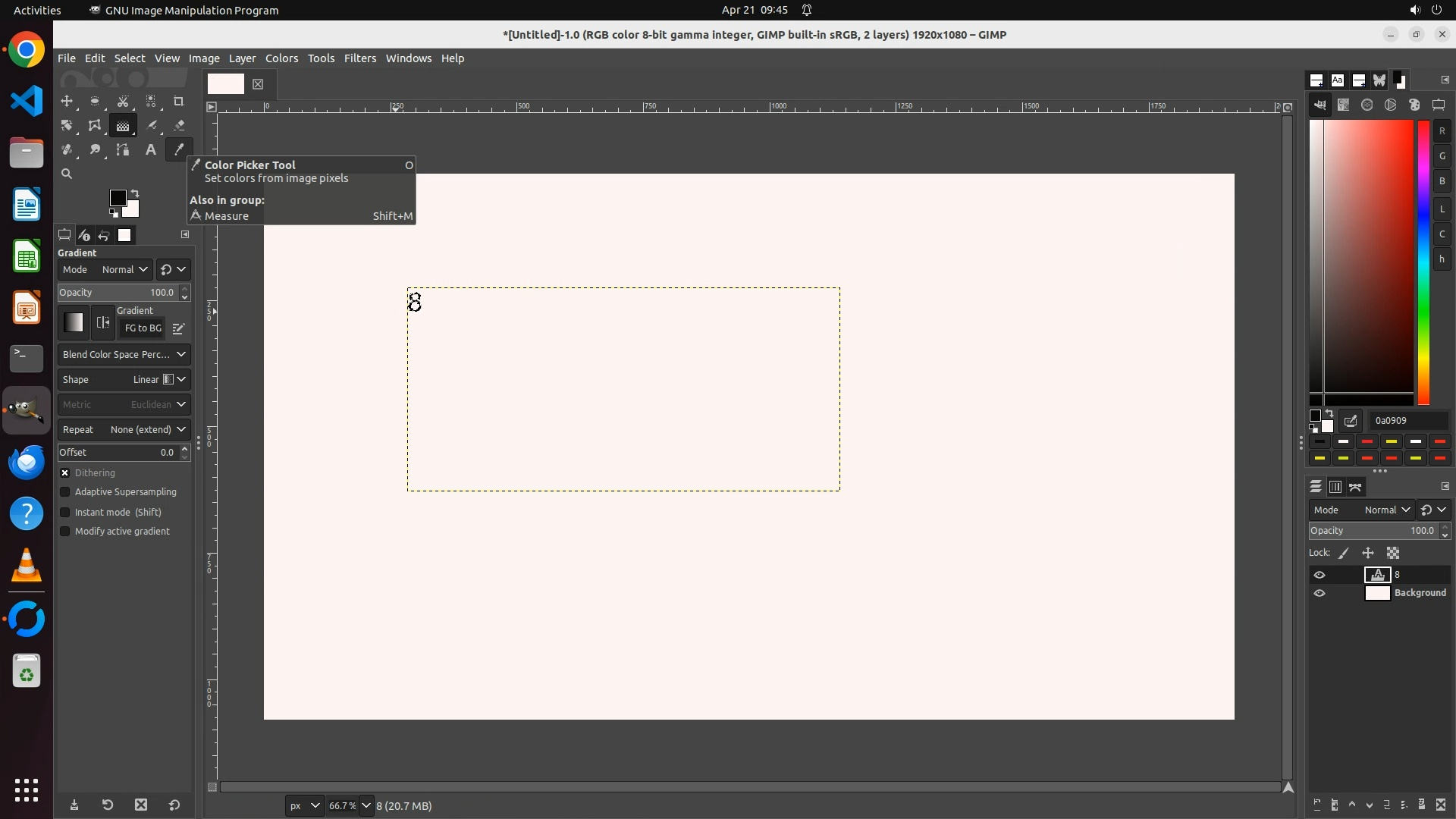Select the Paths tool

pos(122,149)
